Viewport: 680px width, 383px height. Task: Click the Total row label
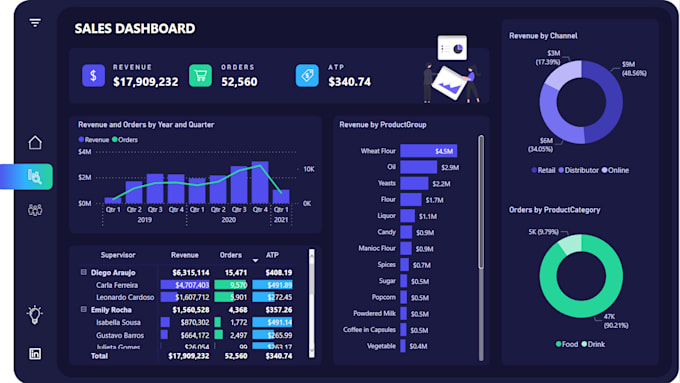(99, 356)
